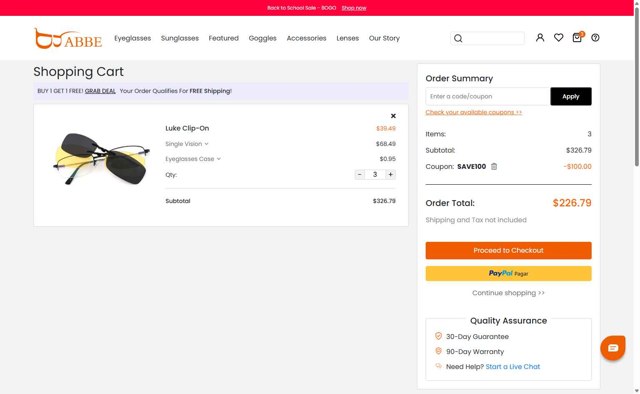Click Start a Live Chat link
This screenshot has width=640, height=394.
(513, 367)
